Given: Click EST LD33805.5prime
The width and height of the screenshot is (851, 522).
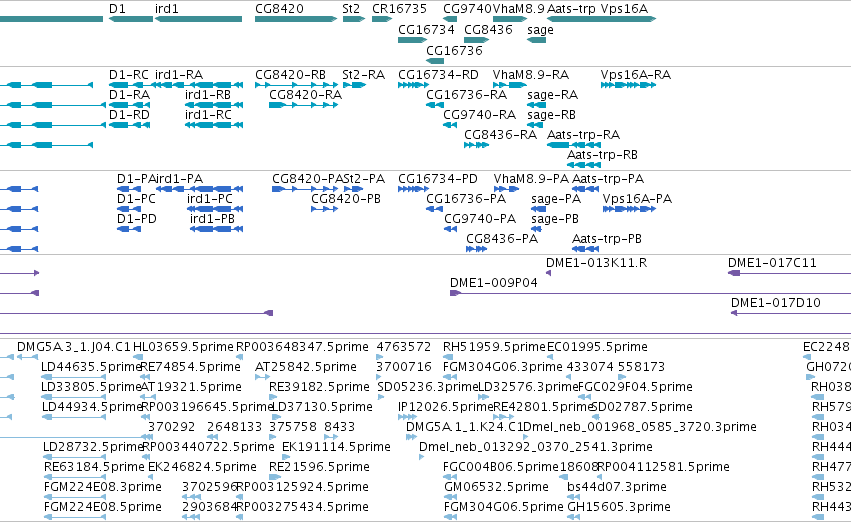Looking at the screenshot, I should [x=73, y=397].
